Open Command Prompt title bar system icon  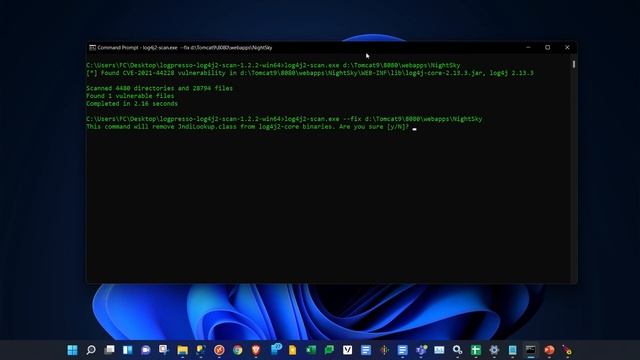pyautogui.click(x=92, y=47)
